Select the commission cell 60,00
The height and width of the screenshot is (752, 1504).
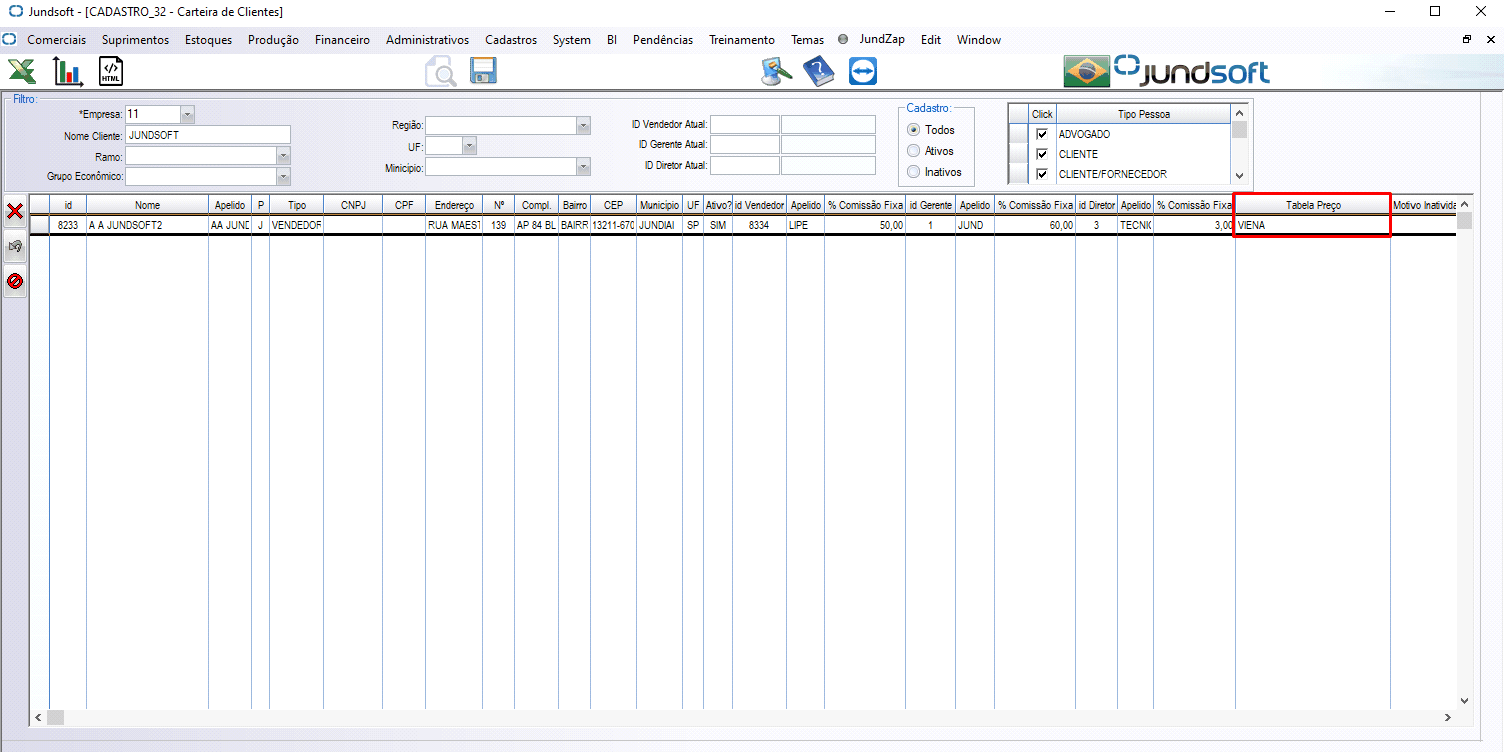click(x=1035, y=225)
